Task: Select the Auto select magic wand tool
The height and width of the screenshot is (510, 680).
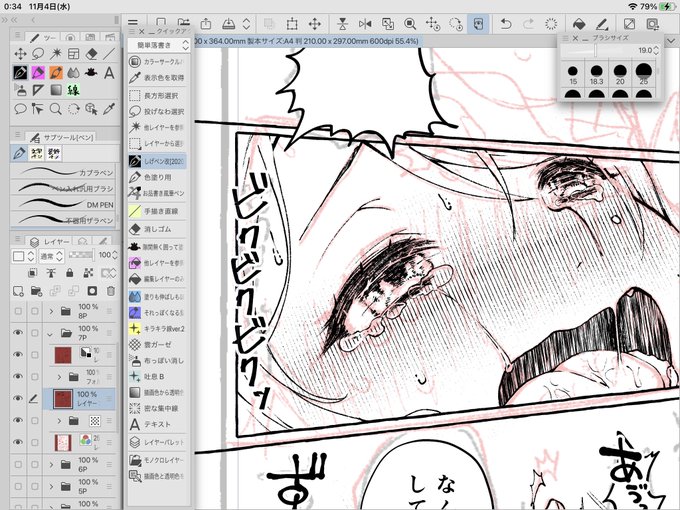Action: (x=56, y=54)
